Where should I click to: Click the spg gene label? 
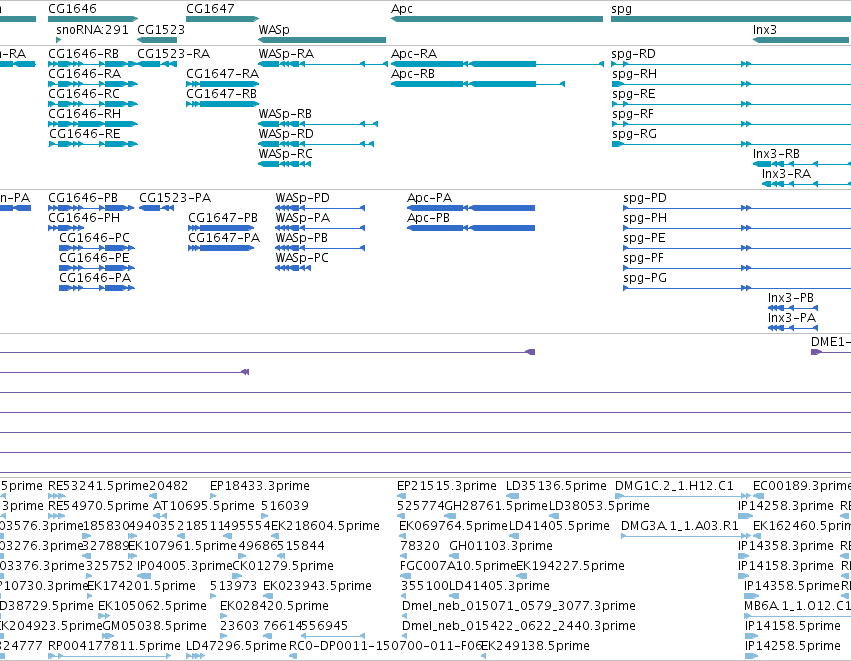click(621, 9)
